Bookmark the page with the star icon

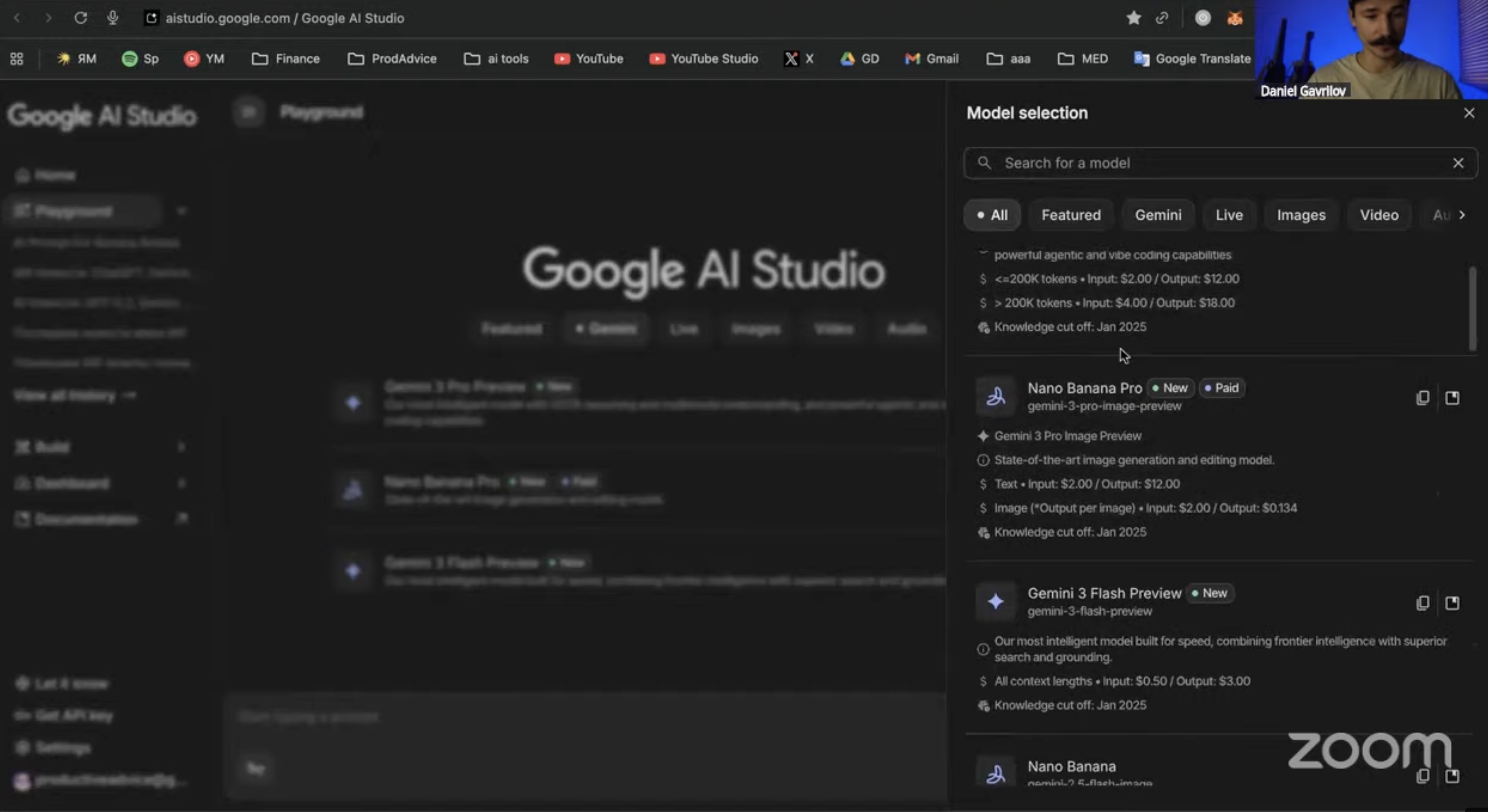[x=1133, y=18]
